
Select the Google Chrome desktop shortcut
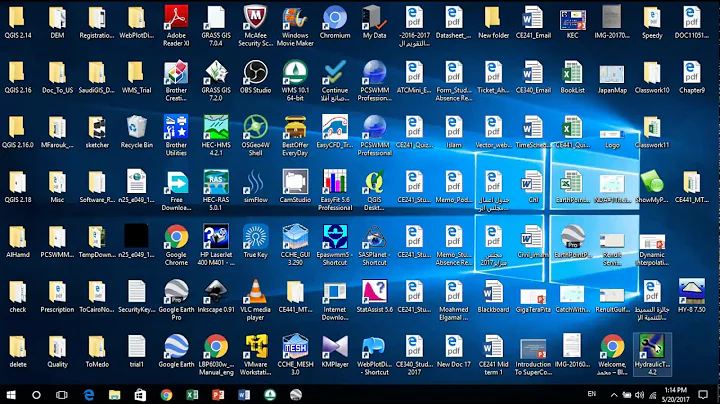(176, 245)
